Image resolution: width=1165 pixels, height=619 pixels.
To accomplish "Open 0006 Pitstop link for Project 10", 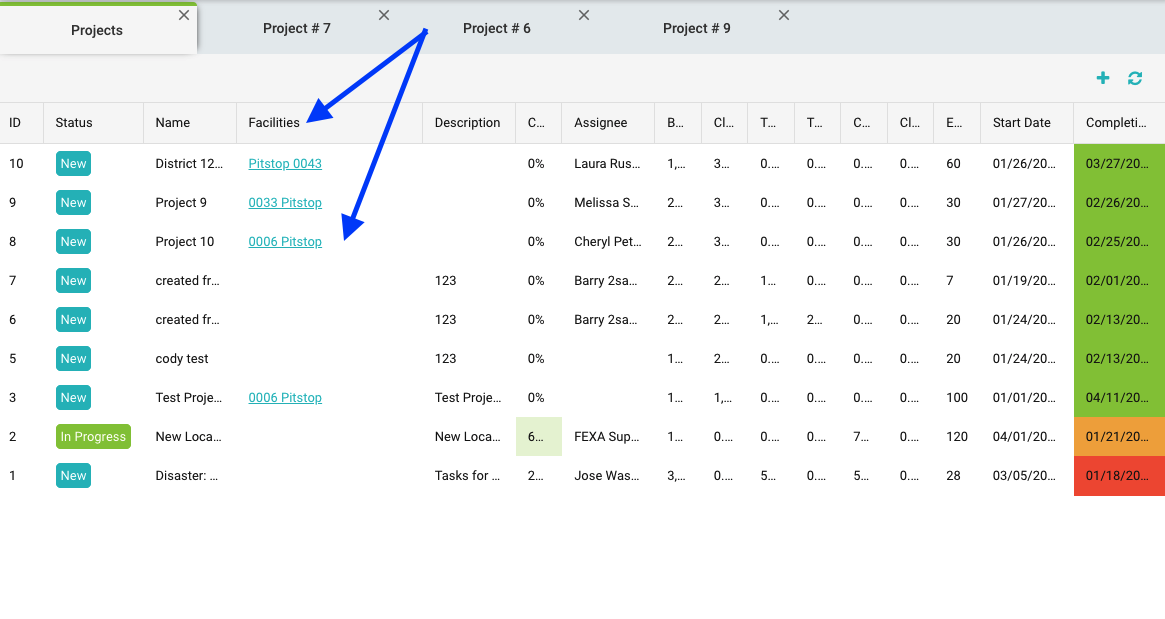I will click(285, 241).
